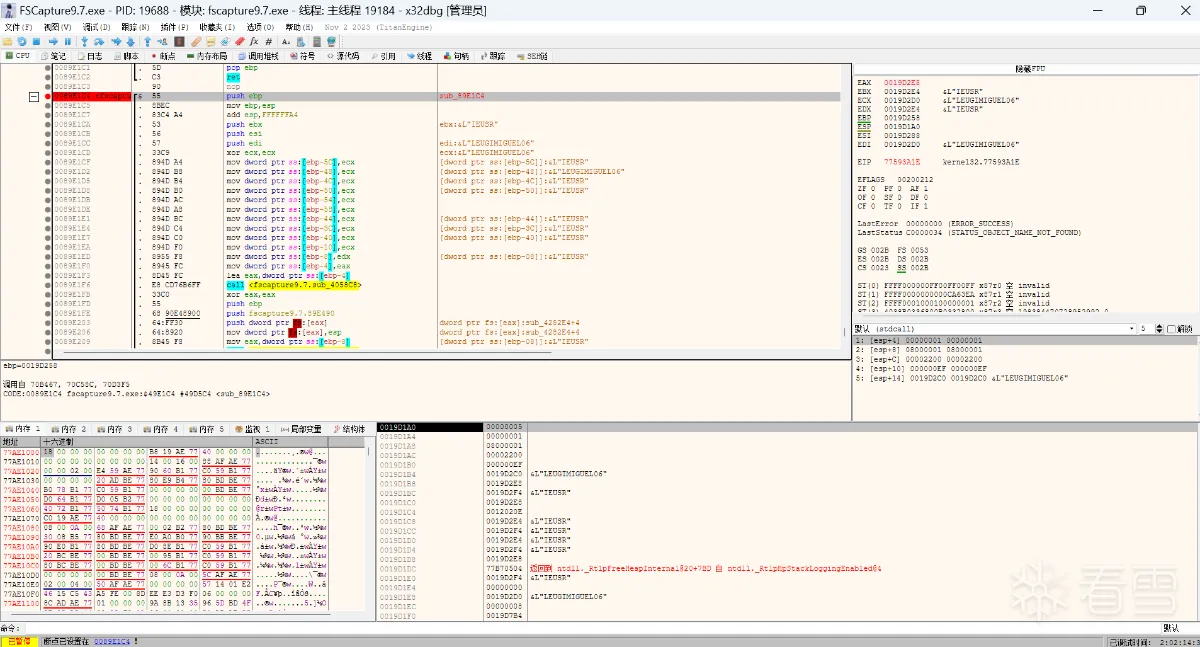Image resolution: width=1200 pixels, height=647 pixels.
Task: Open Patches via the bandage icon
Action: point(196,42)
